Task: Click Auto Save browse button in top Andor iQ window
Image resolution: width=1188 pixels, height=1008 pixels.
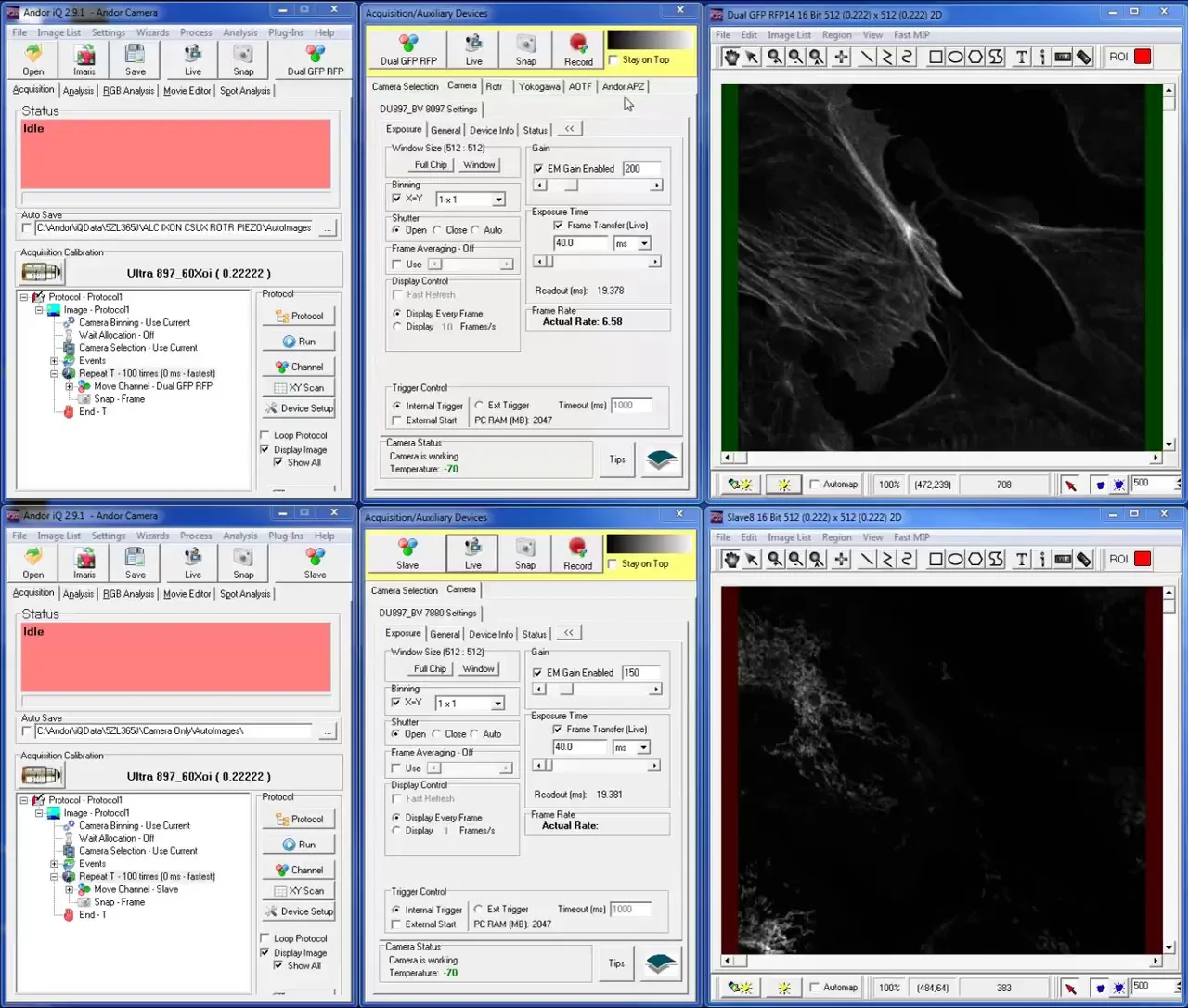Action: [x=328, y=228]
